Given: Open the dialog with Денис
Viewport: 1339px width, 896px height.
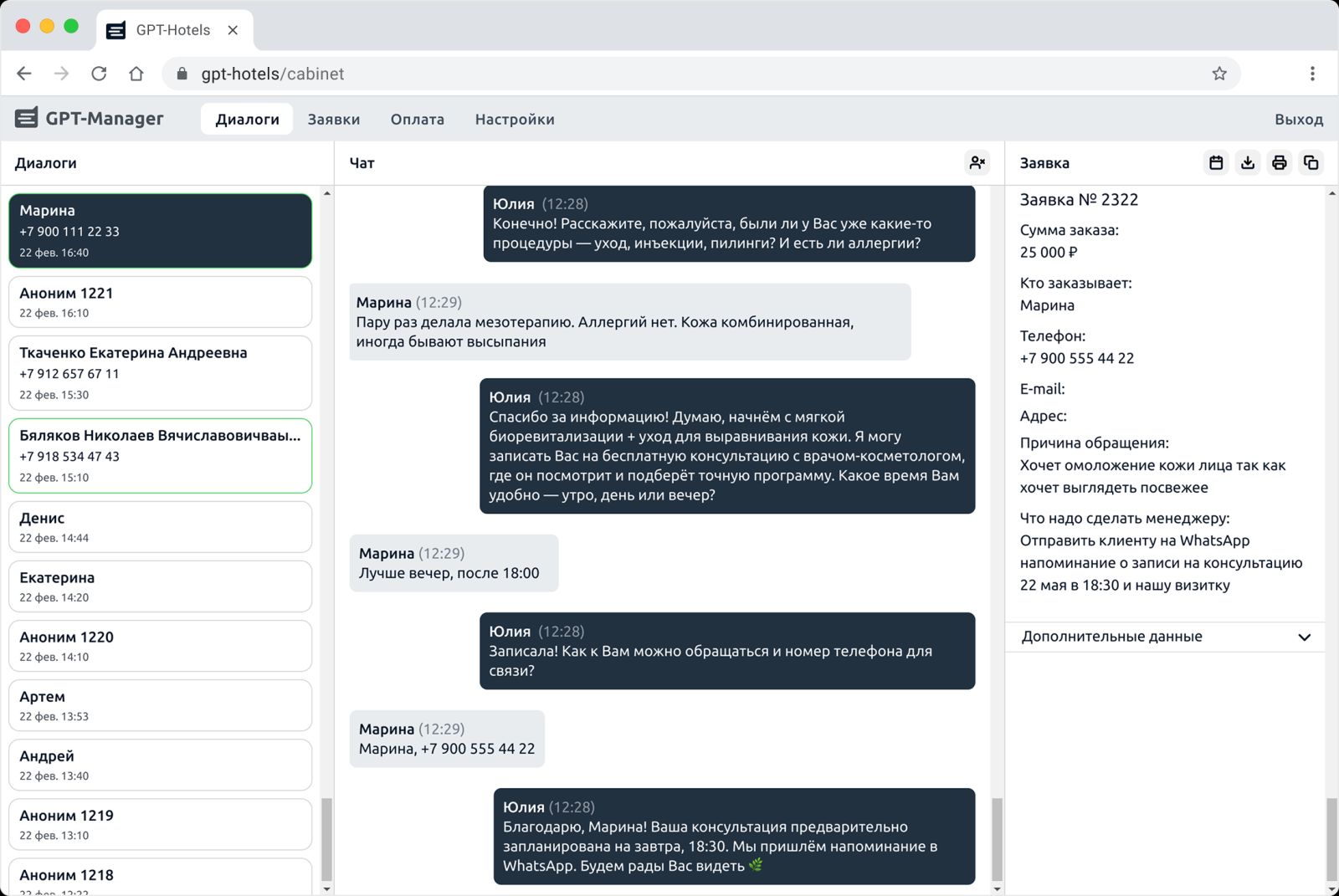Looking at the screenshot, I should (x=160, y=527).
